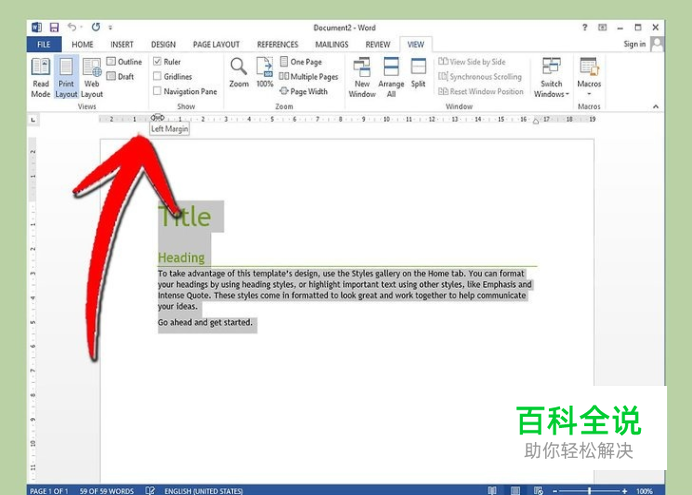Open Switch Windows dropdown
This screenshot has height=495, width=692.
pos(551,78)
